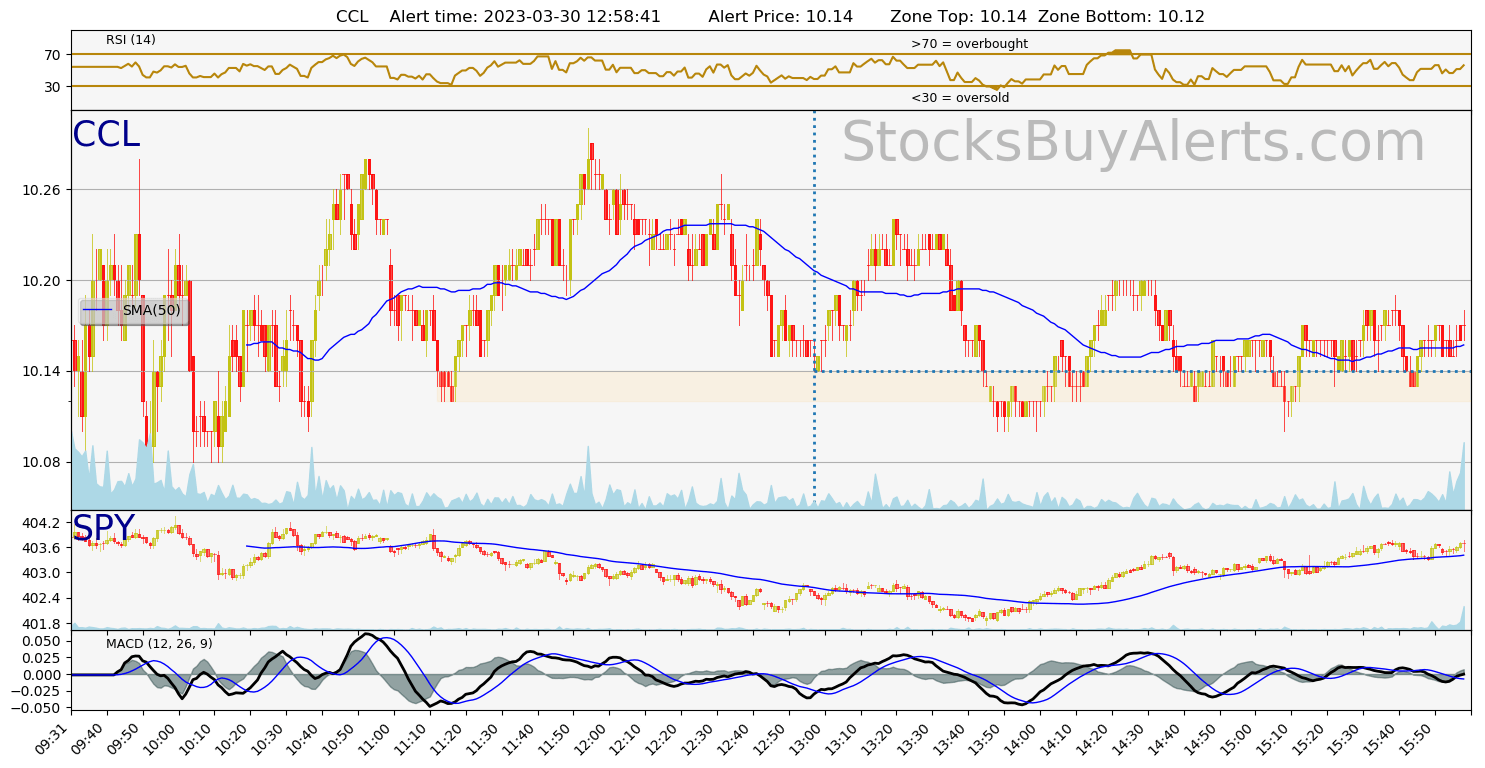Click the 0.050 MACD axis label

42,641
